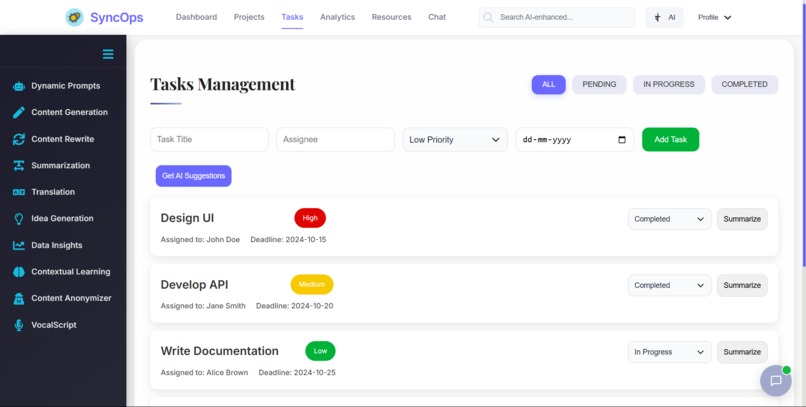
Task: Open the Analytics nav item
Action: pyautogui.click(x=337, y=17)
